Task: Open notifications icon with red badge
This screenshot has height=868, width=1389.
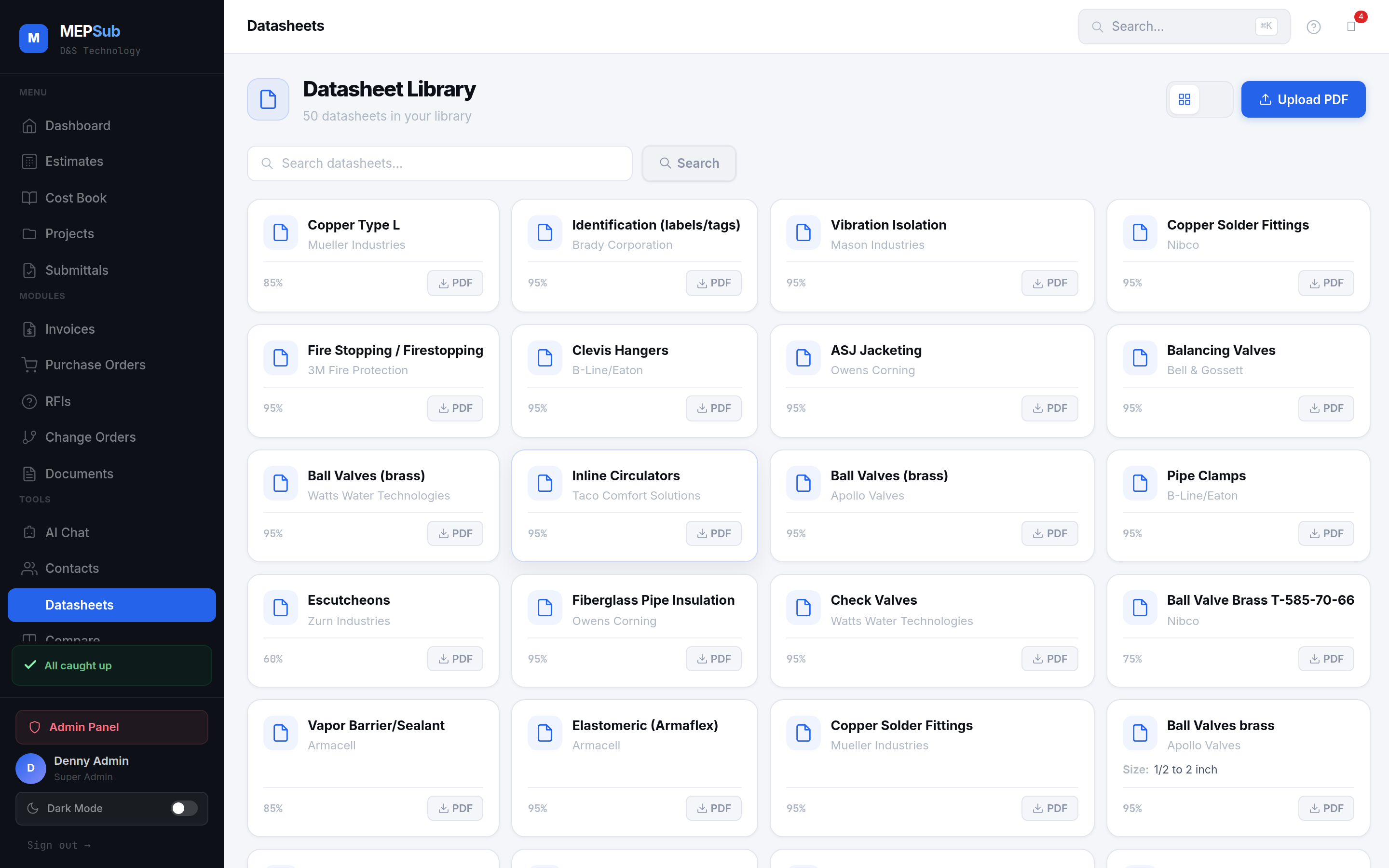Action: tap(1351, 27)
